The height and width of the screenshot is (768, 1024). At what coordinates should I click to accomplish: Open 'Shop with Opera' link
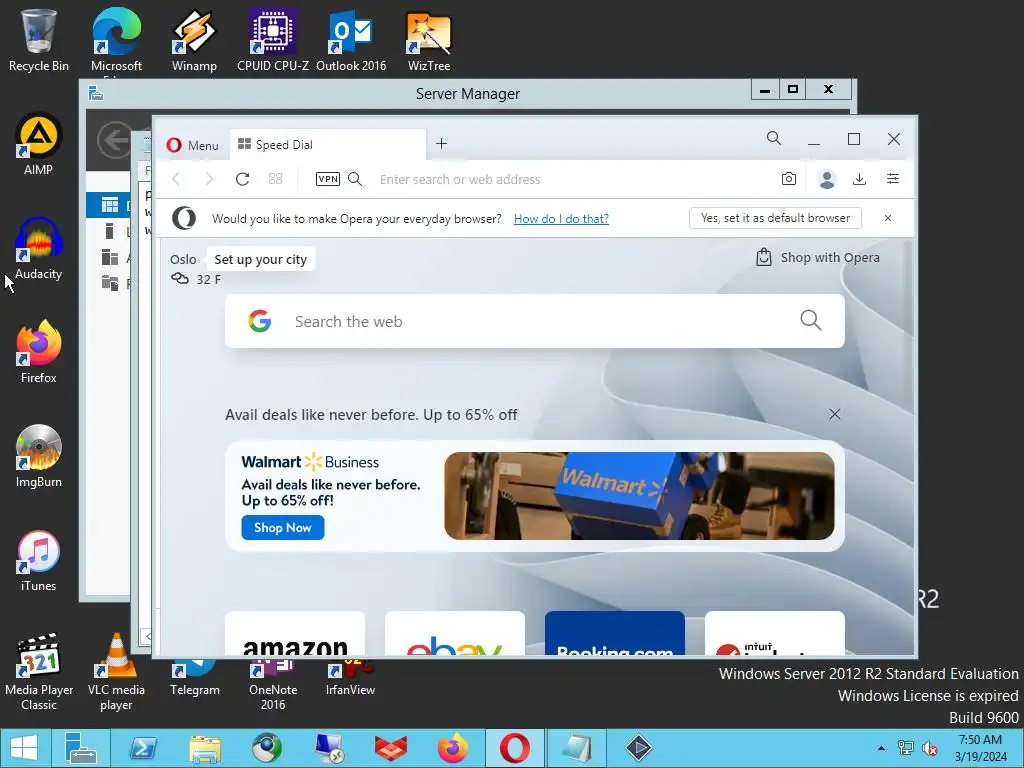[818, 257]
